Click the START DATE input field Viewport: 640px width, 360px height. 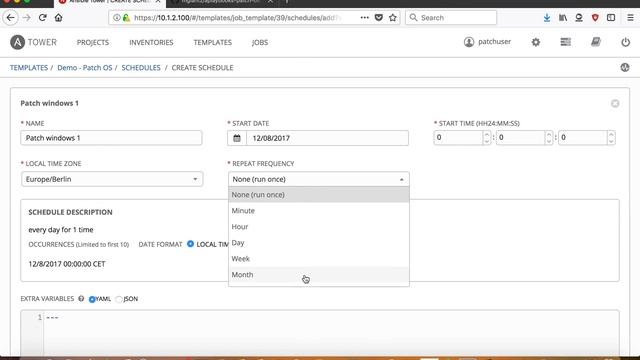pos(327,138)
